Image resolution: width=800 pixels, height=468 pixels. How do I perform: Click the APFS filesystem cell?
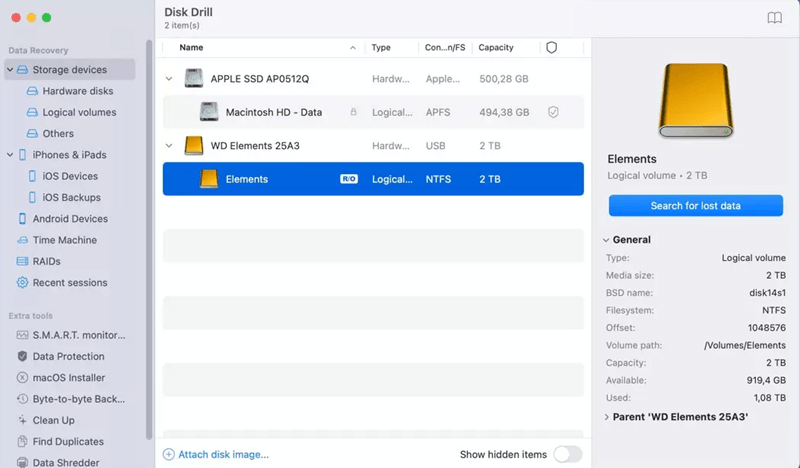pos(438,112)
